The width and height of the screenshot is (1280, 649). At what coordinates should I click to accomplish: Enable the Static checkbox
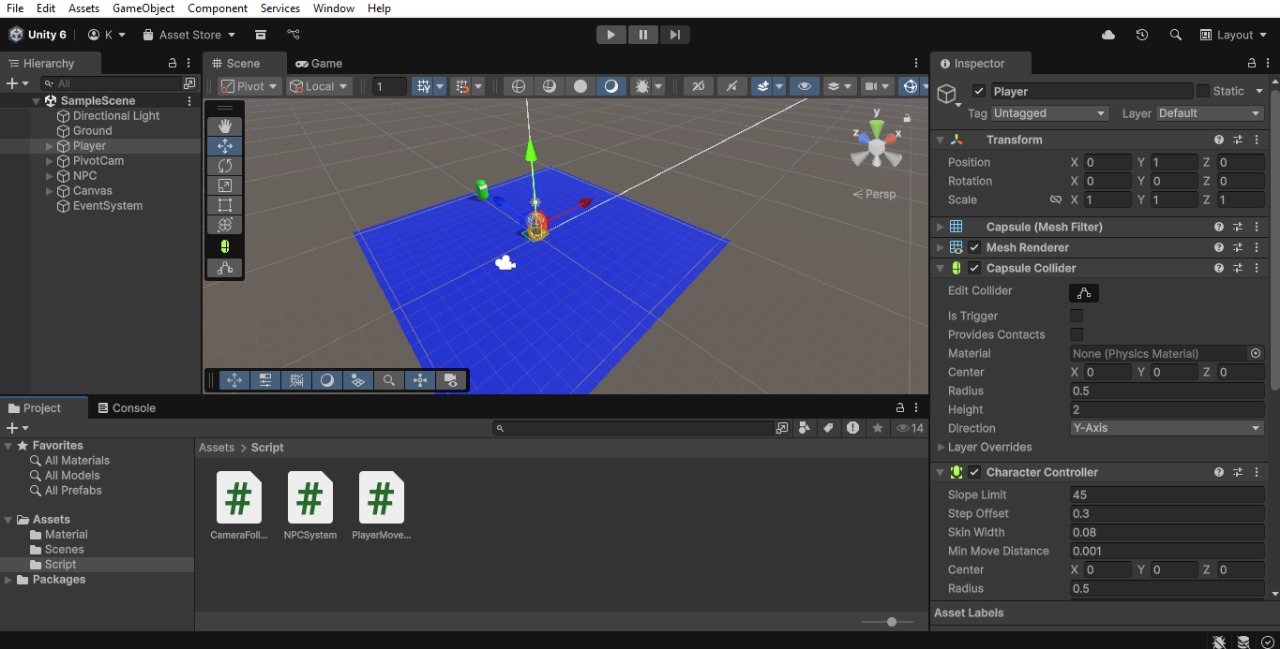1203,91
